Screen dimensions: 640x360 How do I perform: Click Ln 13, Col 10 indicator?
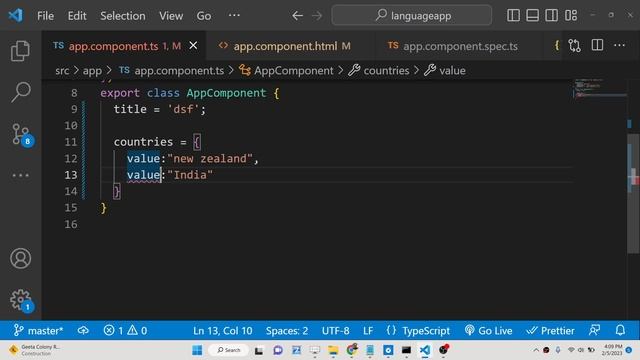tap(222, 330)
